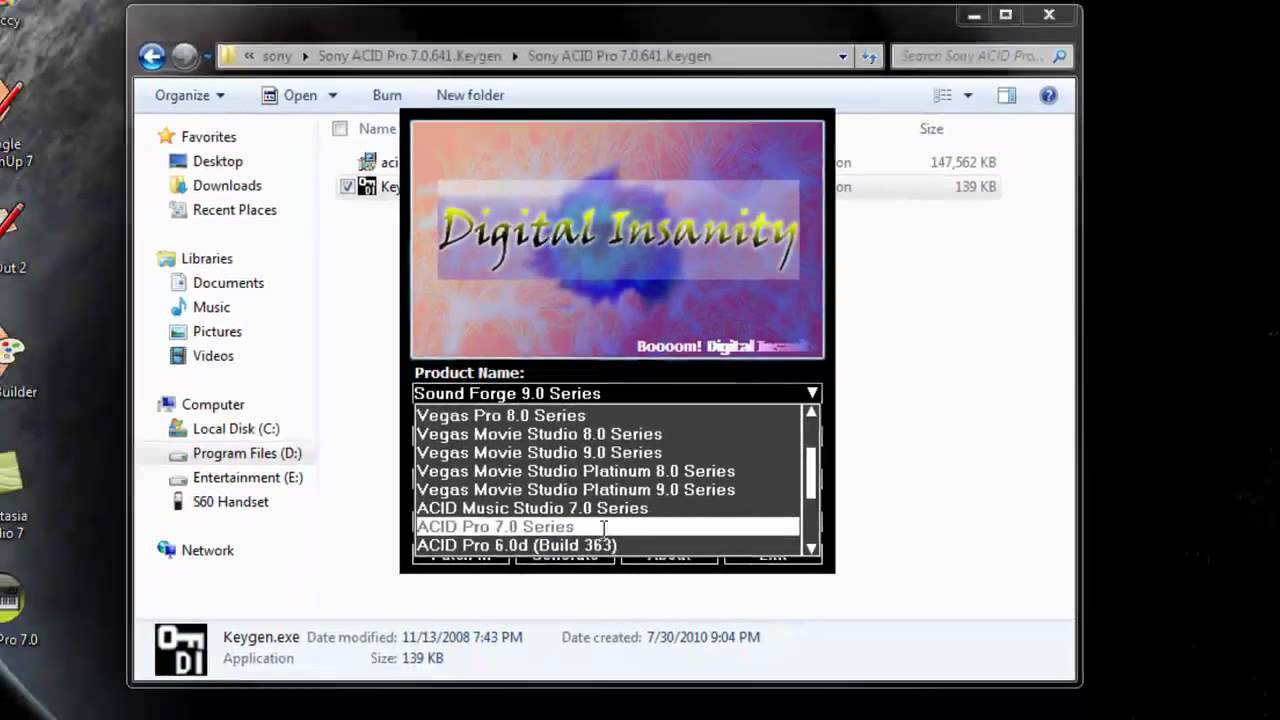Image resolution: width=1280 pixels, height=720 pixels.
Task: Click the refresh button beside address bar
Action: click(x=869, y=56)
